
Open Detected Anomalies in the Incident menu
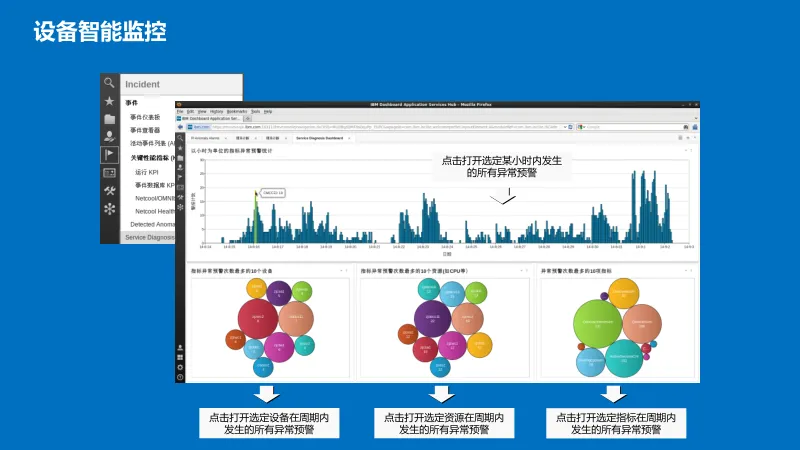tap(152, 224)
